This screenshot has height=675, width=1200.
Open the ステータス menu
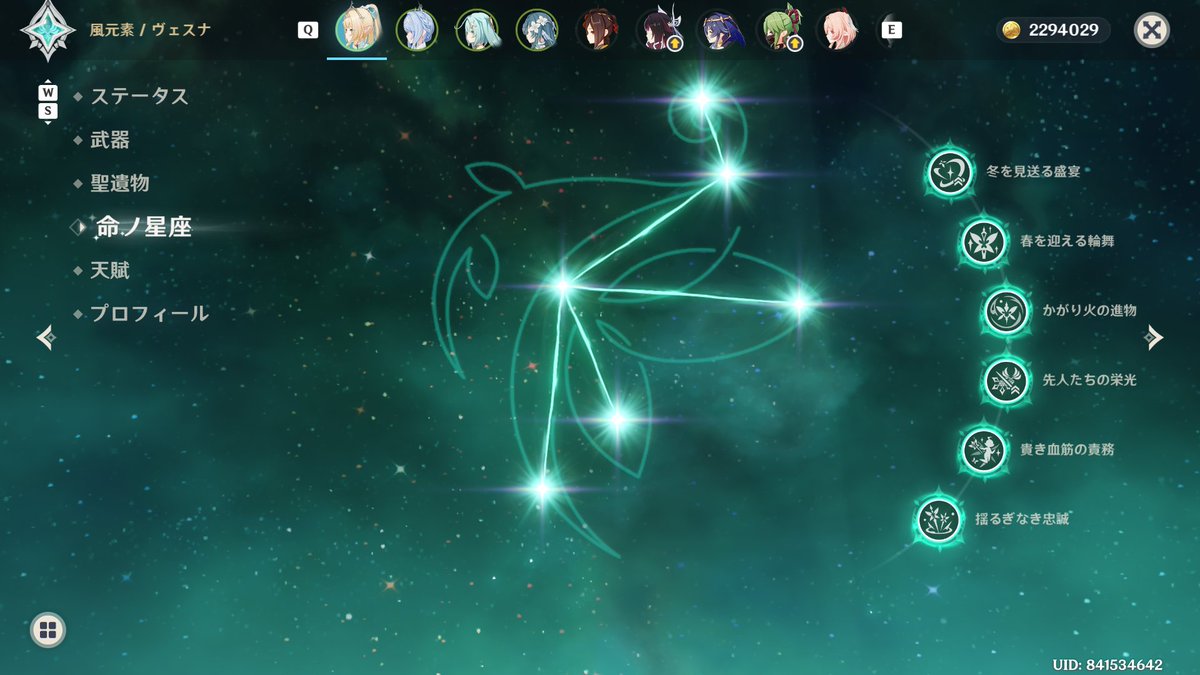139,96
